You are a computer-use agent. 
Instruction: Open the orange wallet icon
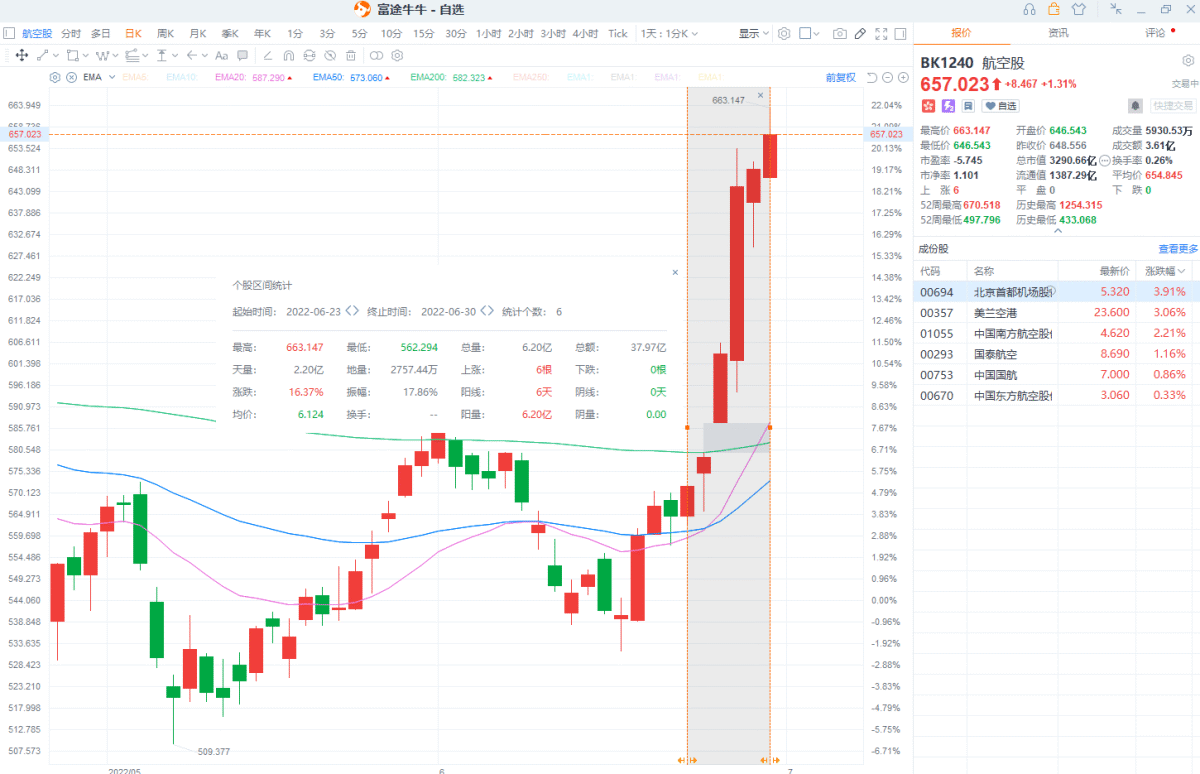(x=1054, y=9)
